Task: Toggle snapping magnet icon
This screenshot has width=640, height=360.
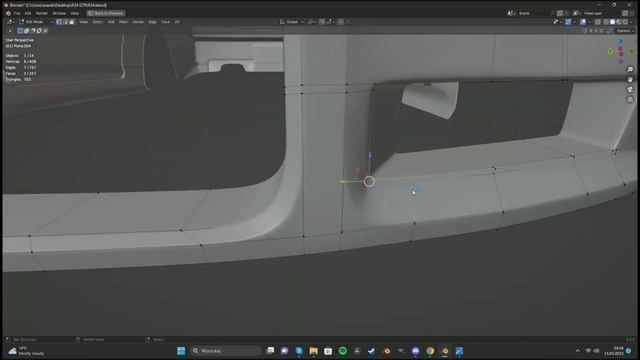Action: (322, 22)
